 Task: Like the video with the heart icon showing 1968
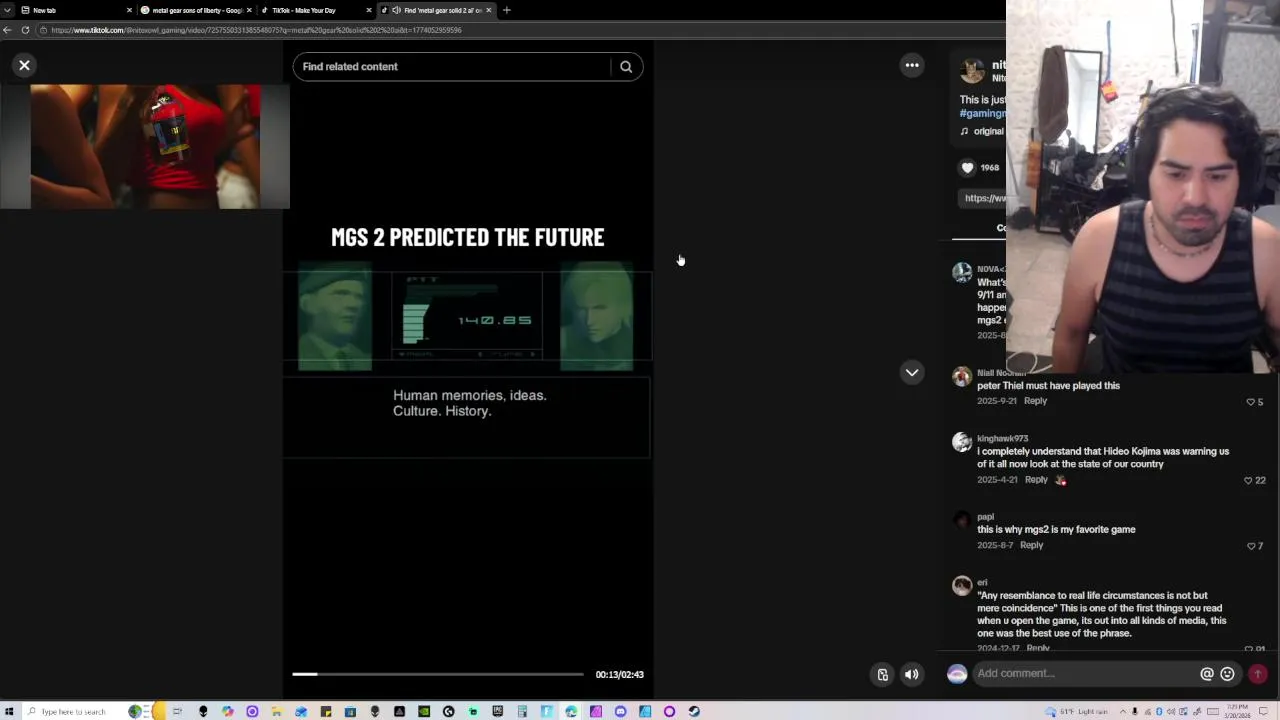[x=967, y=168]
